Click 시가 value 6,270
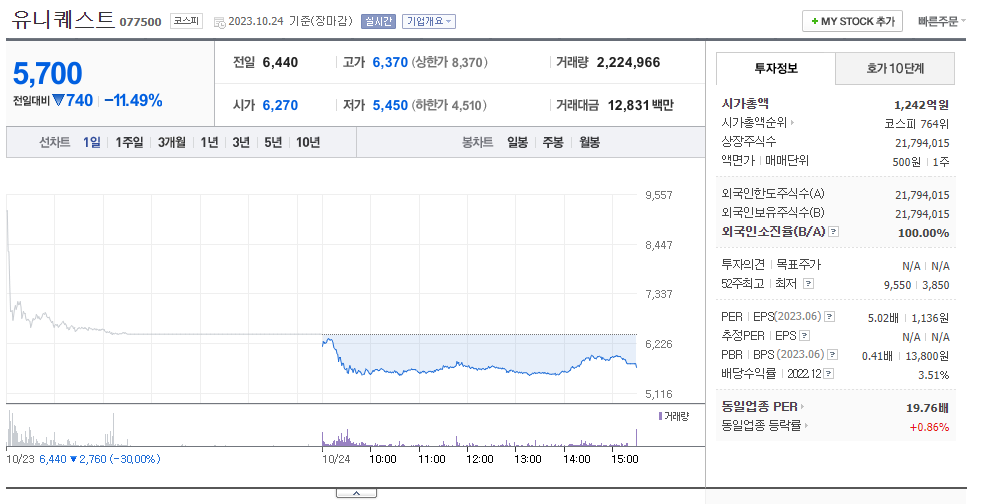This screenshot has height=504, width=996. pos(280,106)
